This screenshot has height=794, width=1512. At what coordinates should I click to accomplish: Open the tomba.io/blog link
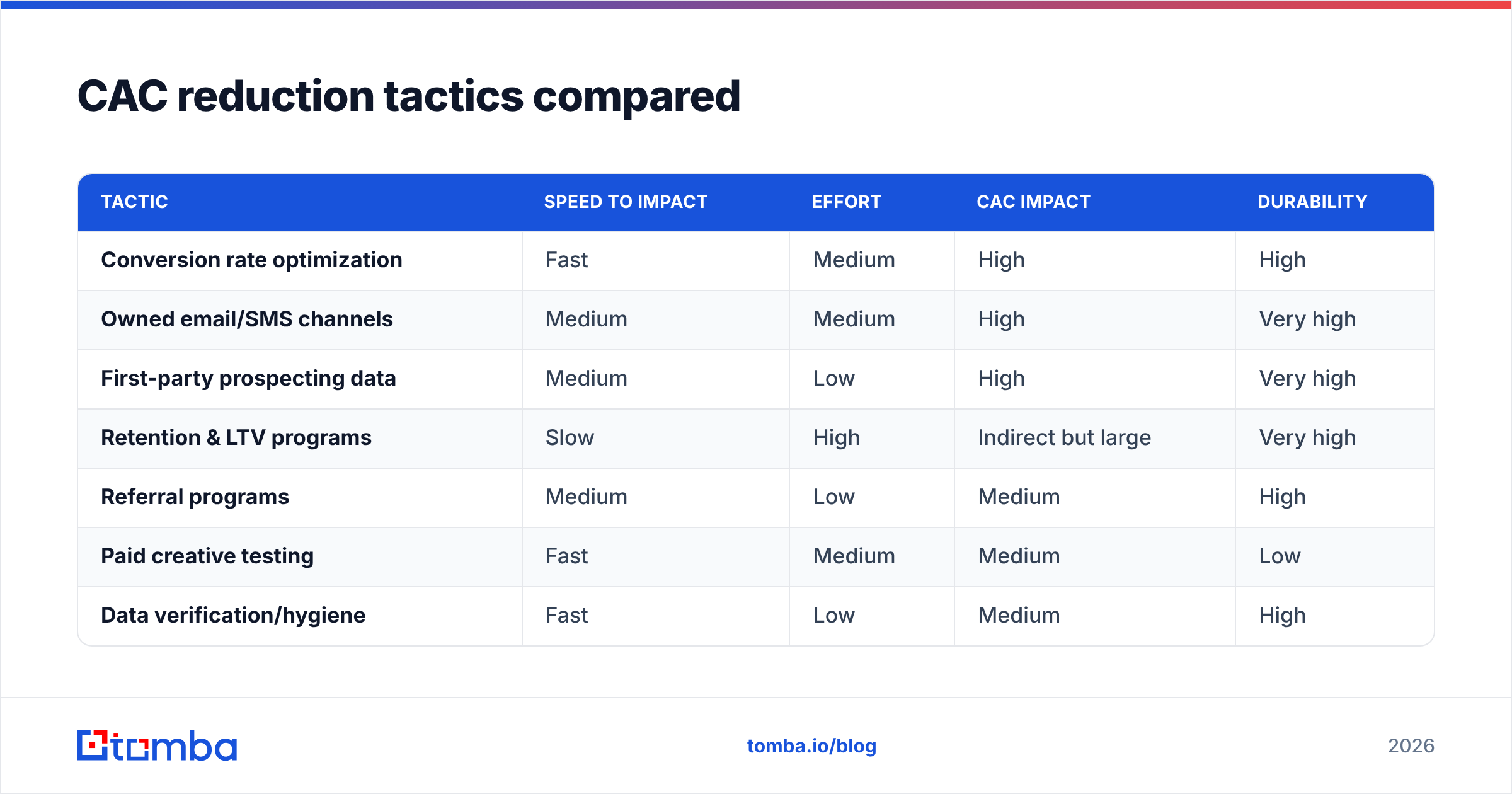811,746
